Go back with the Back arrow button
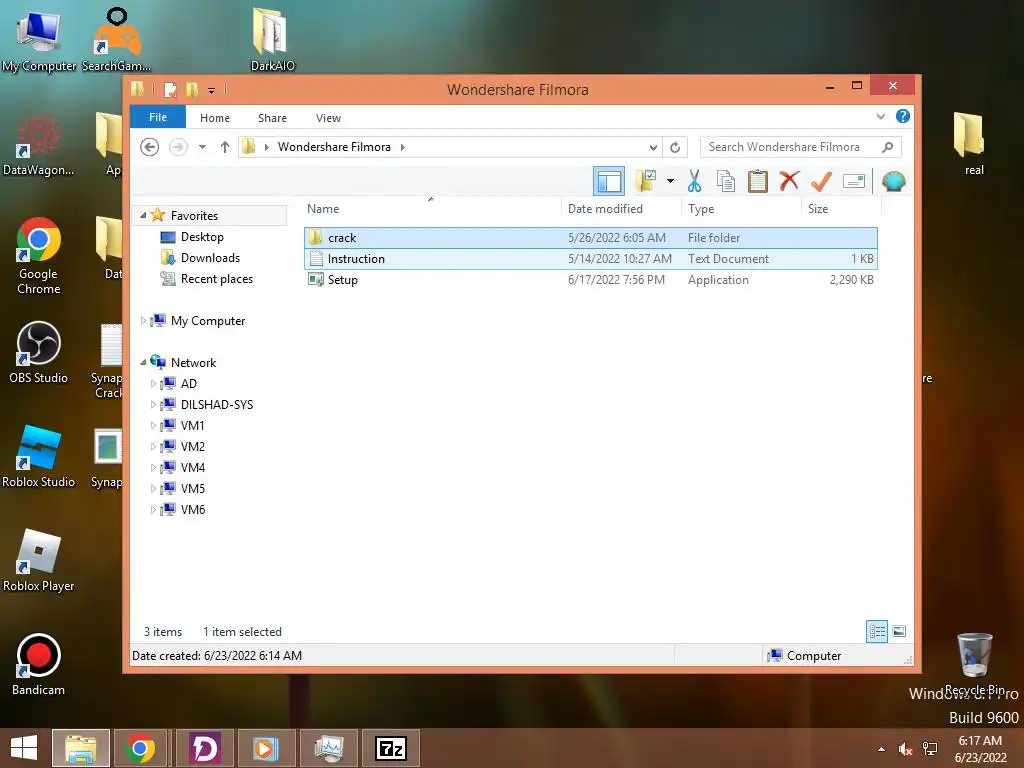Image resolution: width=1024 pixels, height=768 pixels. [x=150, y=147]
